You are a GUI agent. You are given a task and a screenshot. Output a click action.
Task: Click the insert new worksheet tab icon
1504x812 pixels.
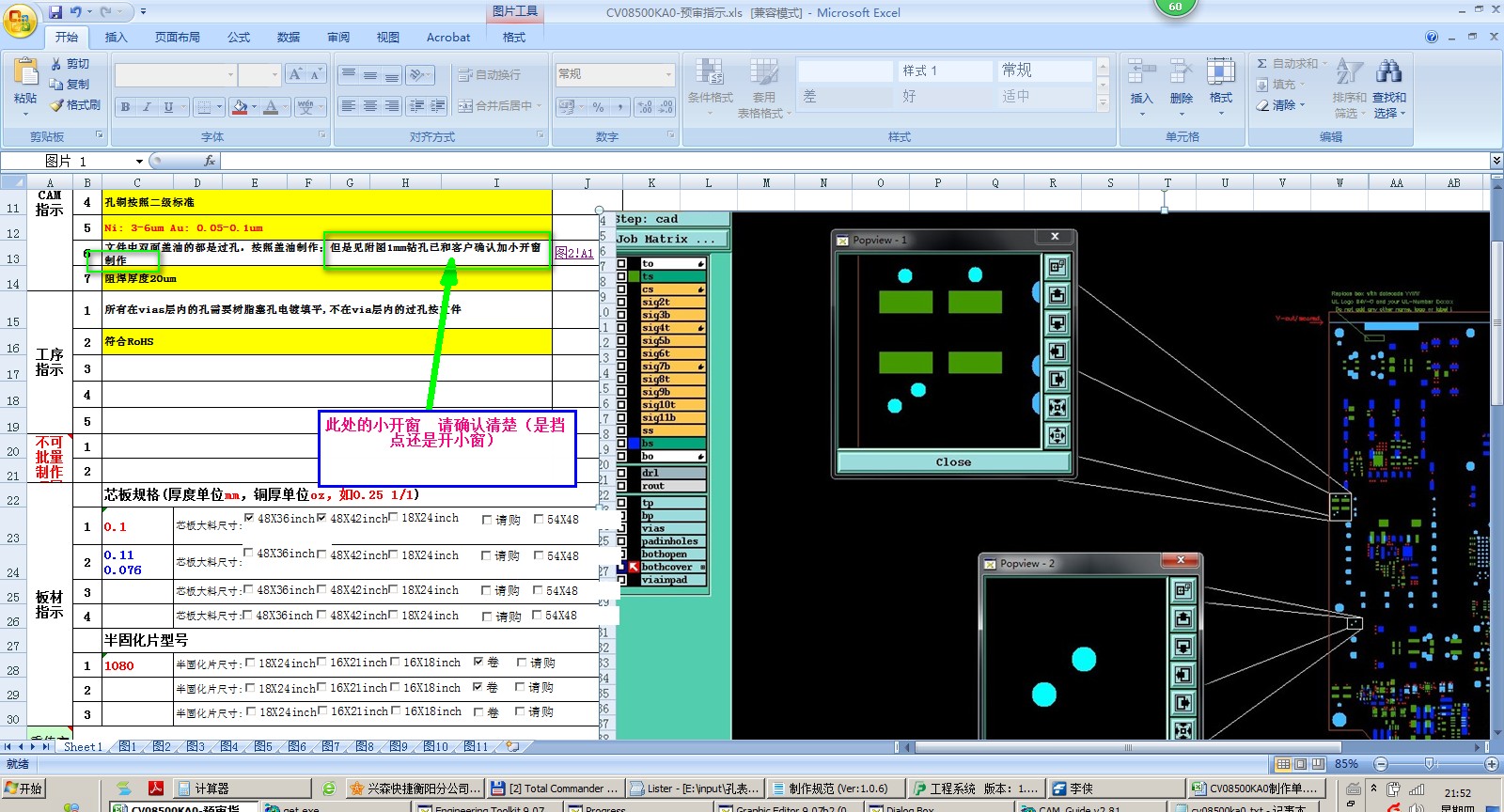pos(512,746)
